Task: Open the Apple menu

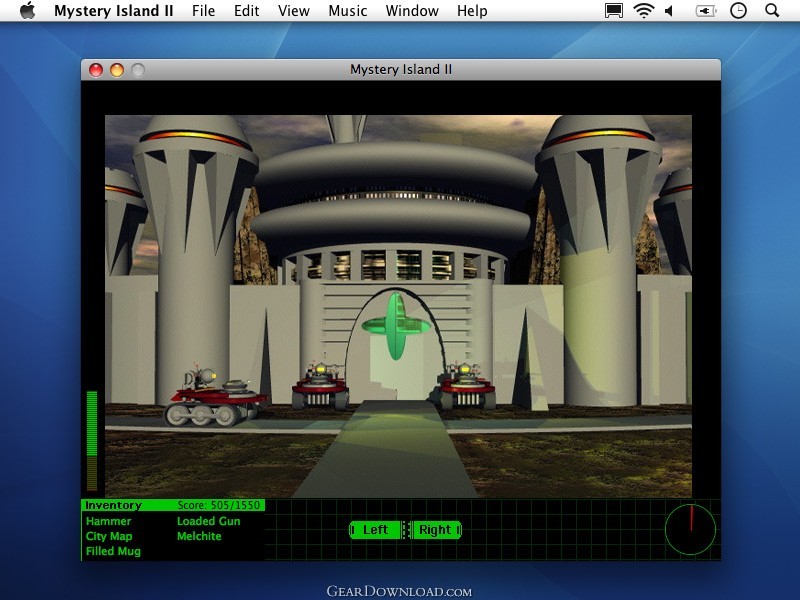Action: (28, 10)
